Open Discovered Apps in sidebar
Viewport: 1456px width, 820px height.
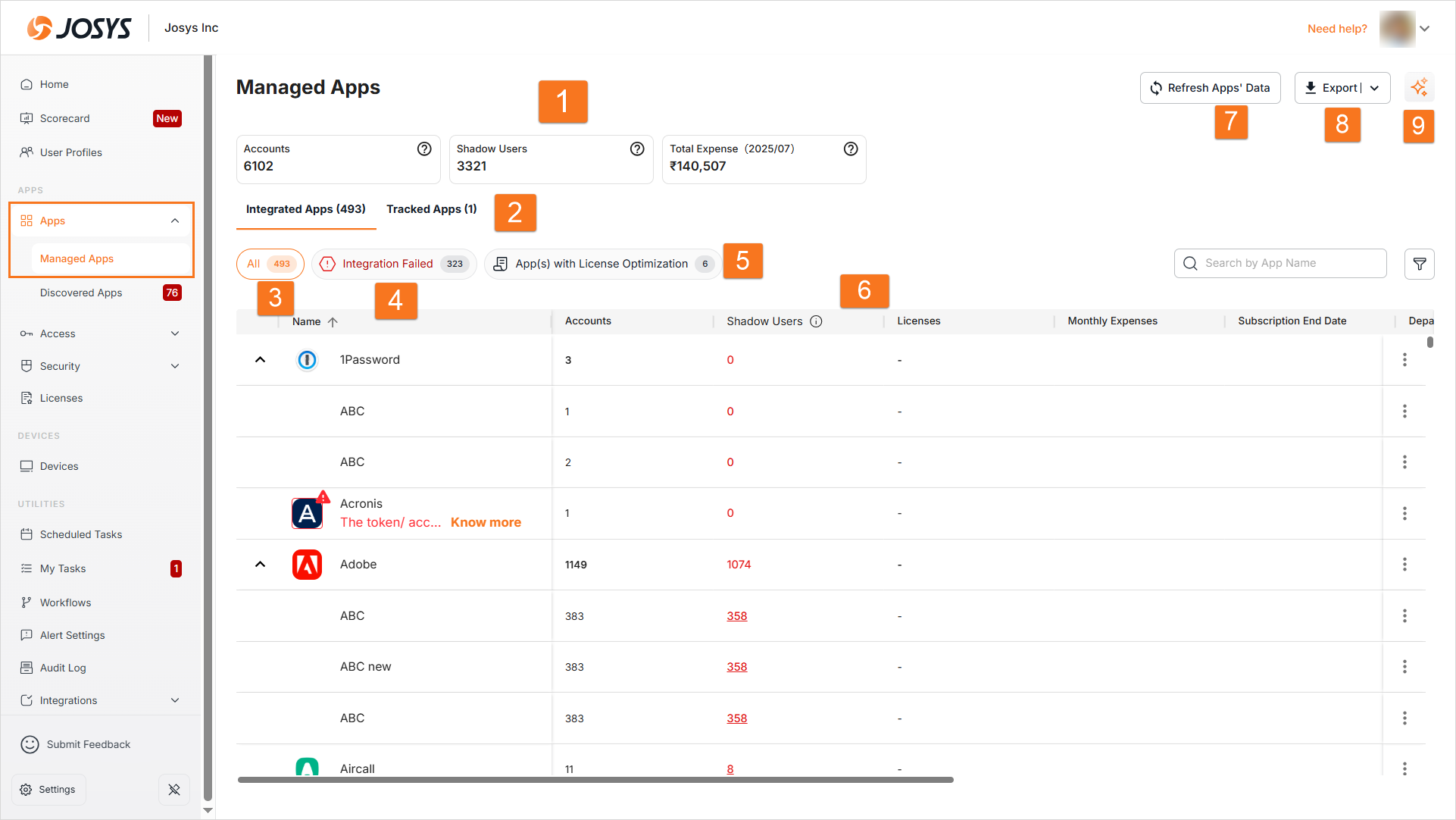pyautogui.click(x=81, y=293)
